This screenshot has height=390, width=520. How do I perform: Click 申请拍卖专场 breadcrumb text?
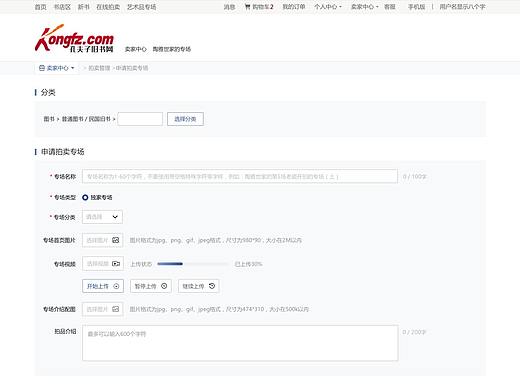tap(132, 68)
